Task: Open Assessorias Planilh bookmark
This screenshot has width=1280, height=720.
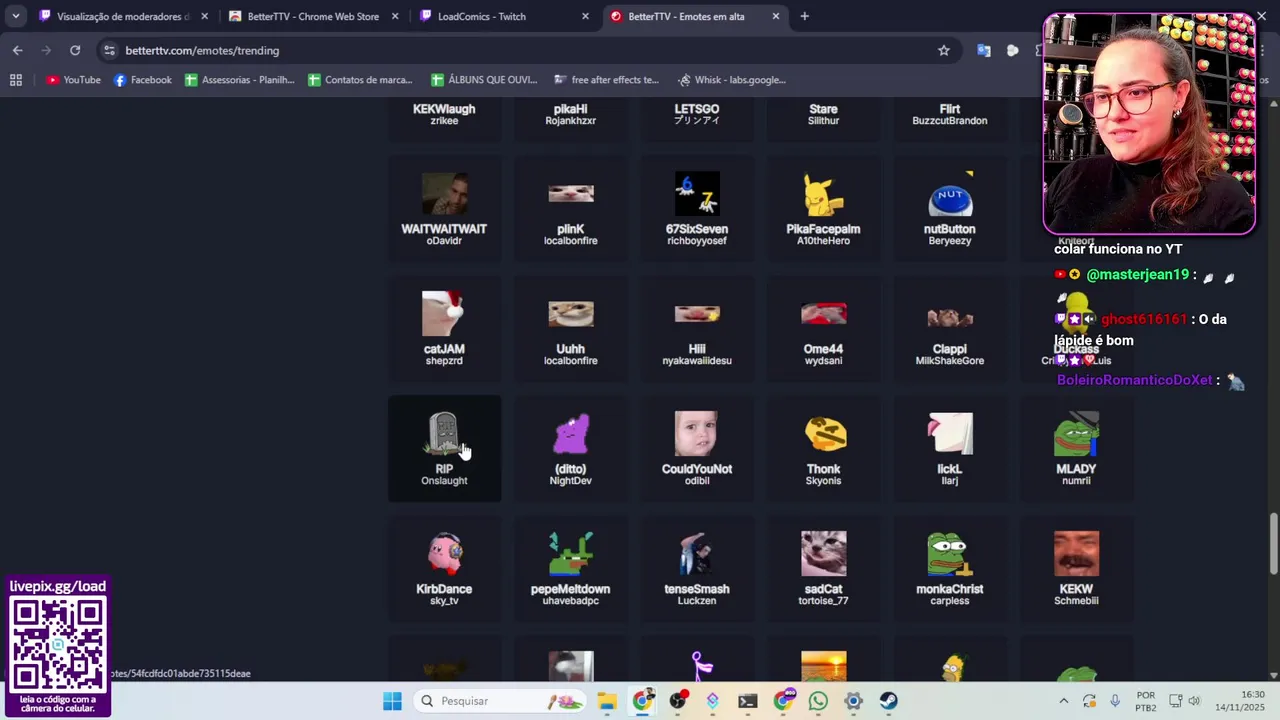Action: tap(240, 80)
